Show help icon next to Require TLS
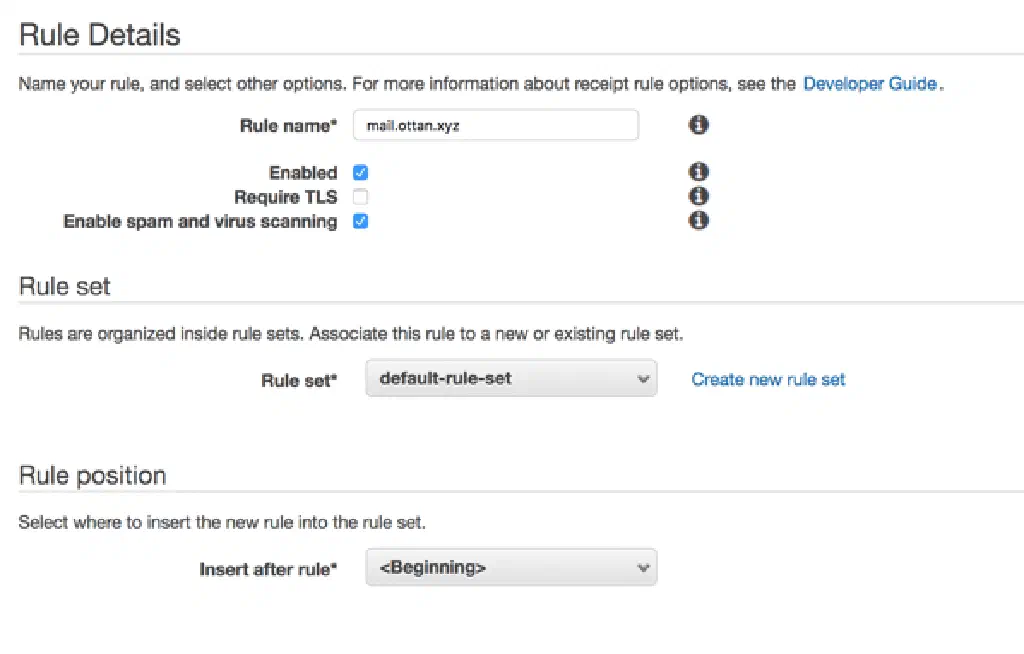 point(699,196)
